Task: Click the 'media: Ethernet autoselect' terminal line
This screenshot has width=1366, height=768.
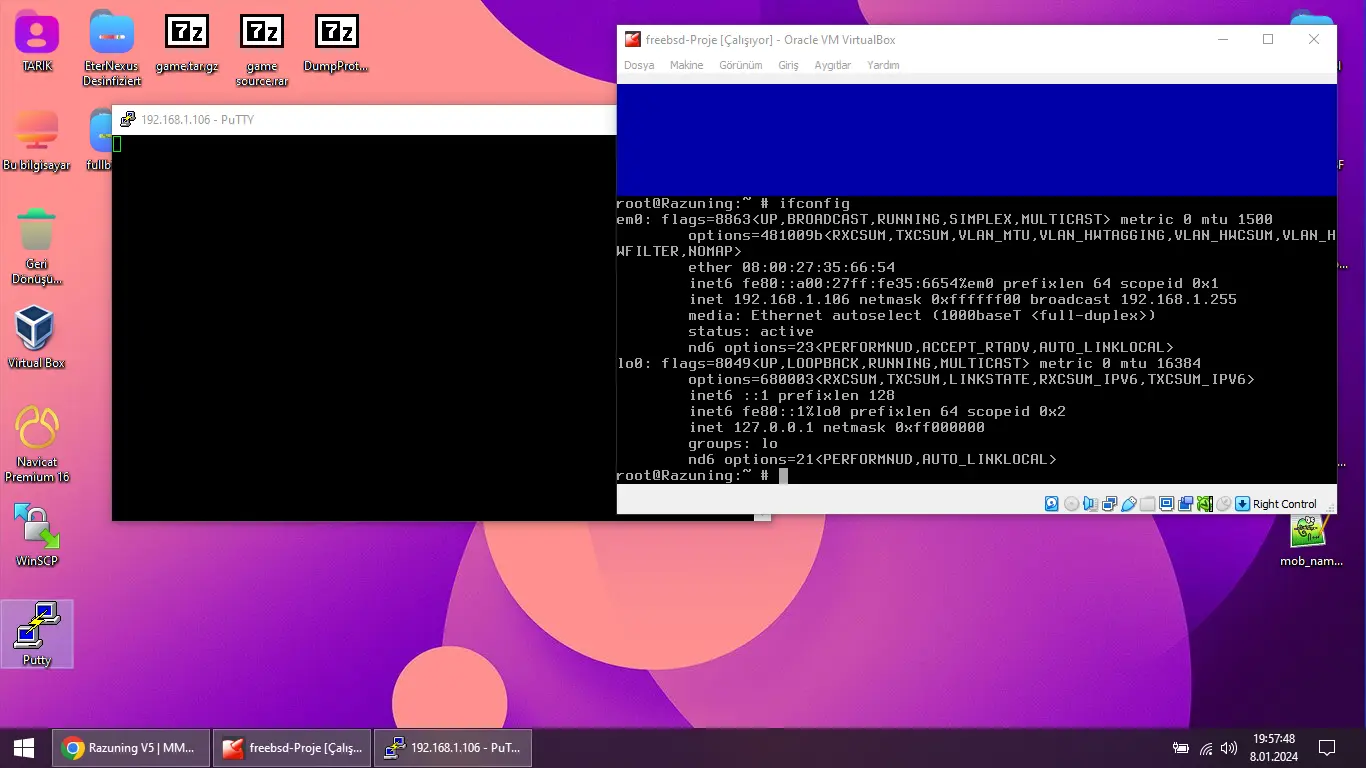Action: coord(922,316)
